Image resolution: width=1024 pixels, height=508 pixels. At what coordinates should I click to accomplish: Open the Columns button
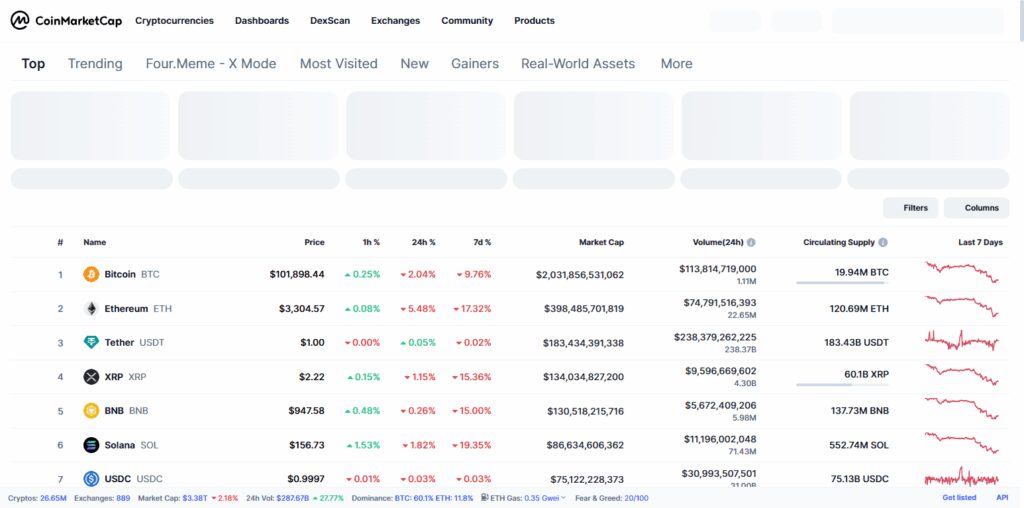pos(976,208)
